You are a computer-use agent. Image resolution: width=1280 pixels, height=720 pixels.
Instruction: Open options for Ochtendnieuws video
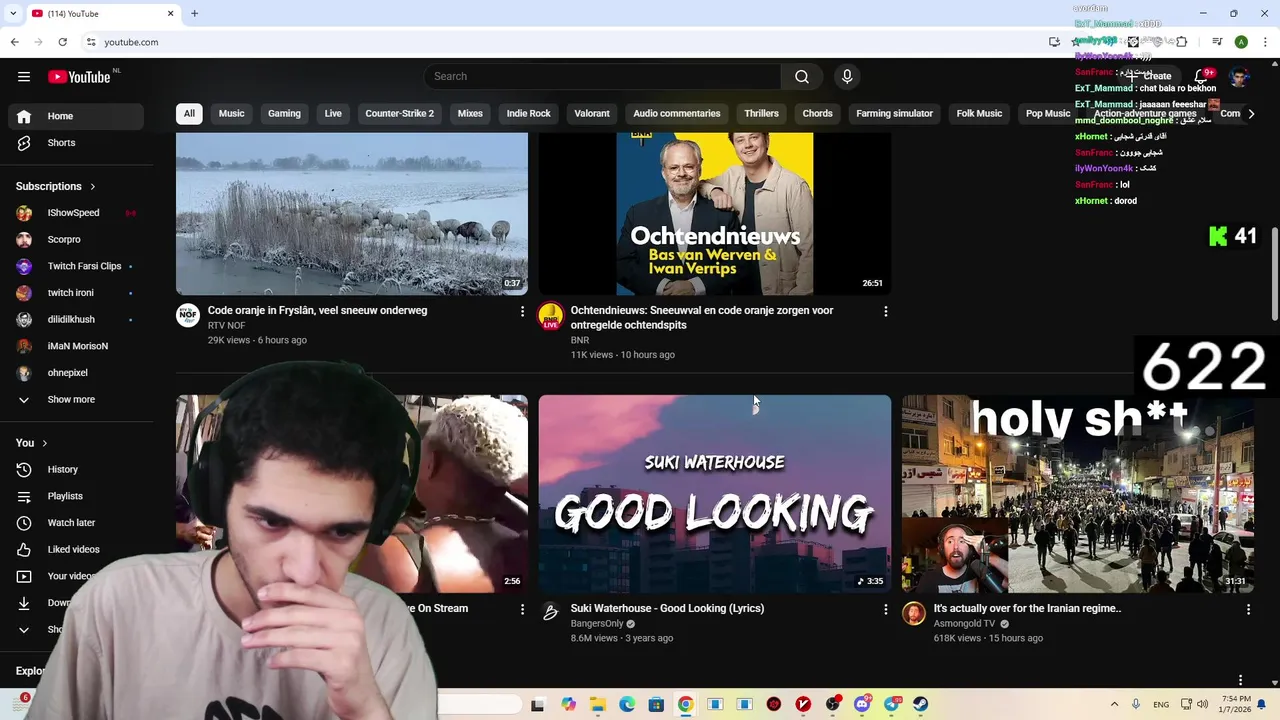(885, 312)
